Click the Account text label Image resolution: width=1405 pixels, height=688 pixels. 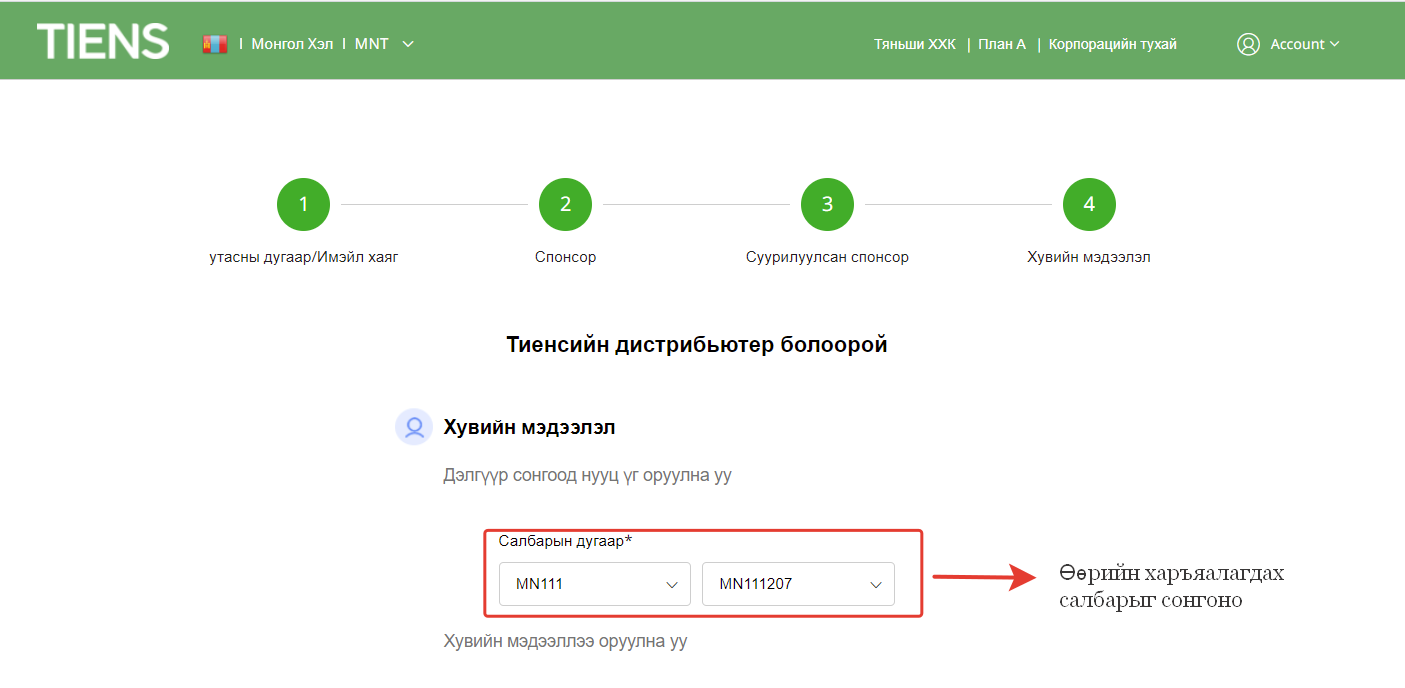1297,44
